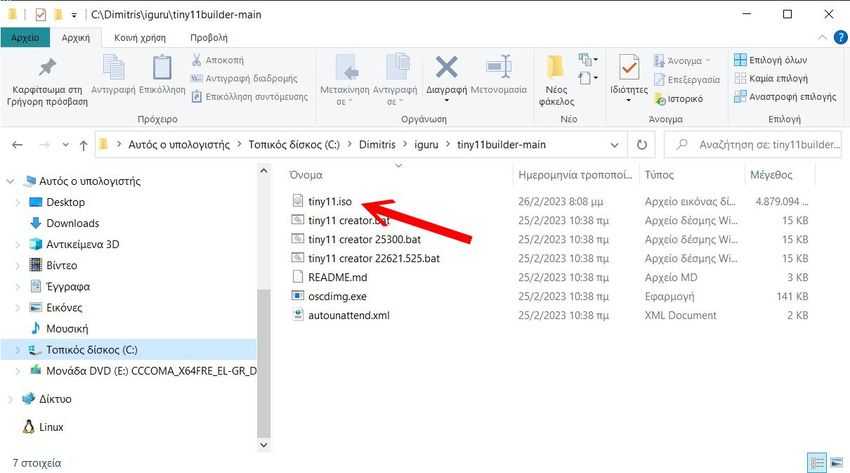
Task: Switch to the Κοινή χρήση tab
Action: (x=140, y=37)
